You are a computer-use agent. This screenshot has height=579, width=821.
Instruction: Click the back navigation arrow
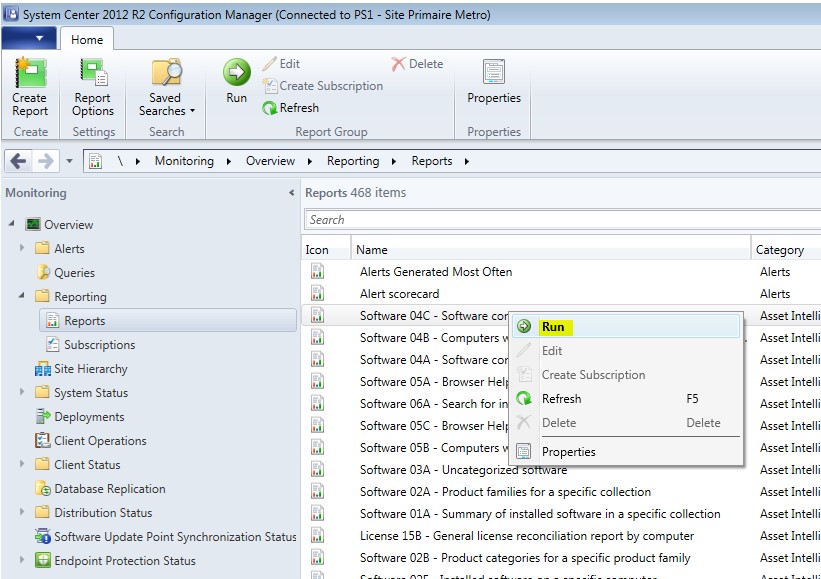[x=19, y=161]
